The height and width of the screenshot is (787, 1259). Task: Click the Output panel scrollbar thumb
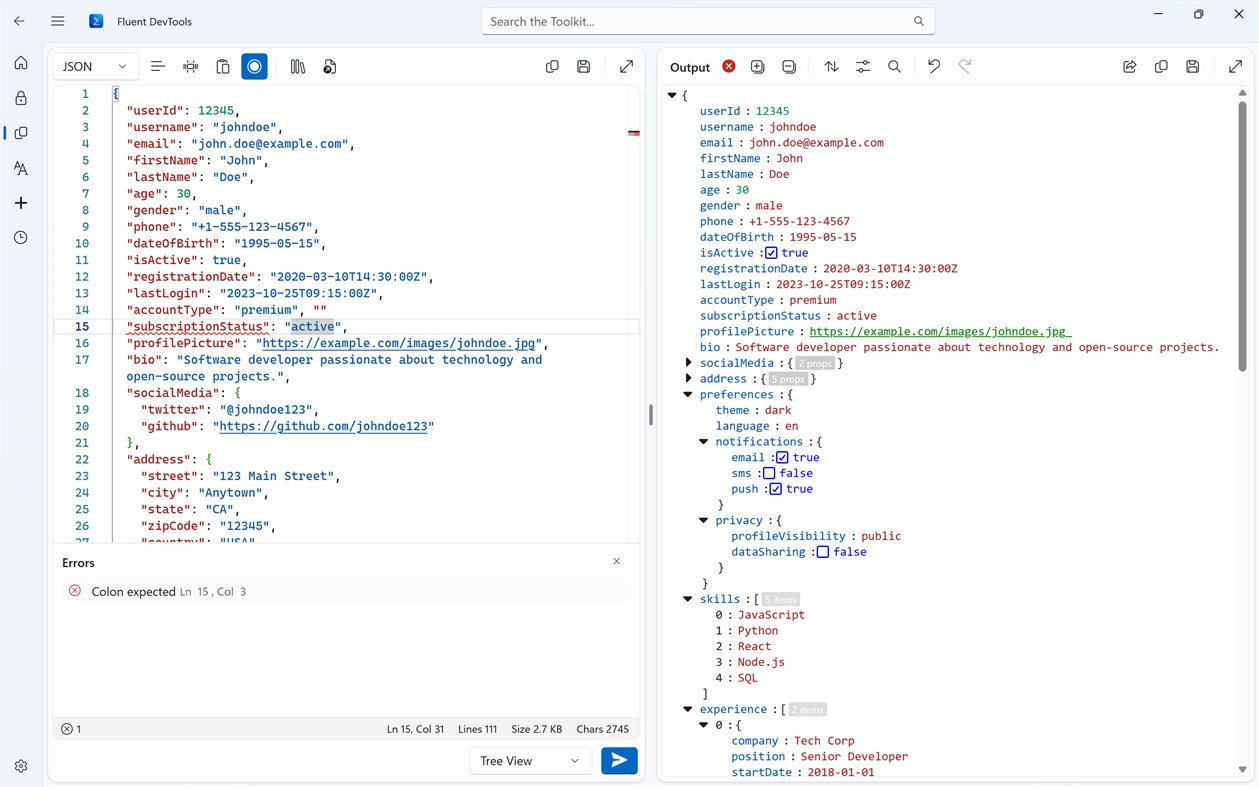(1243, 235)
